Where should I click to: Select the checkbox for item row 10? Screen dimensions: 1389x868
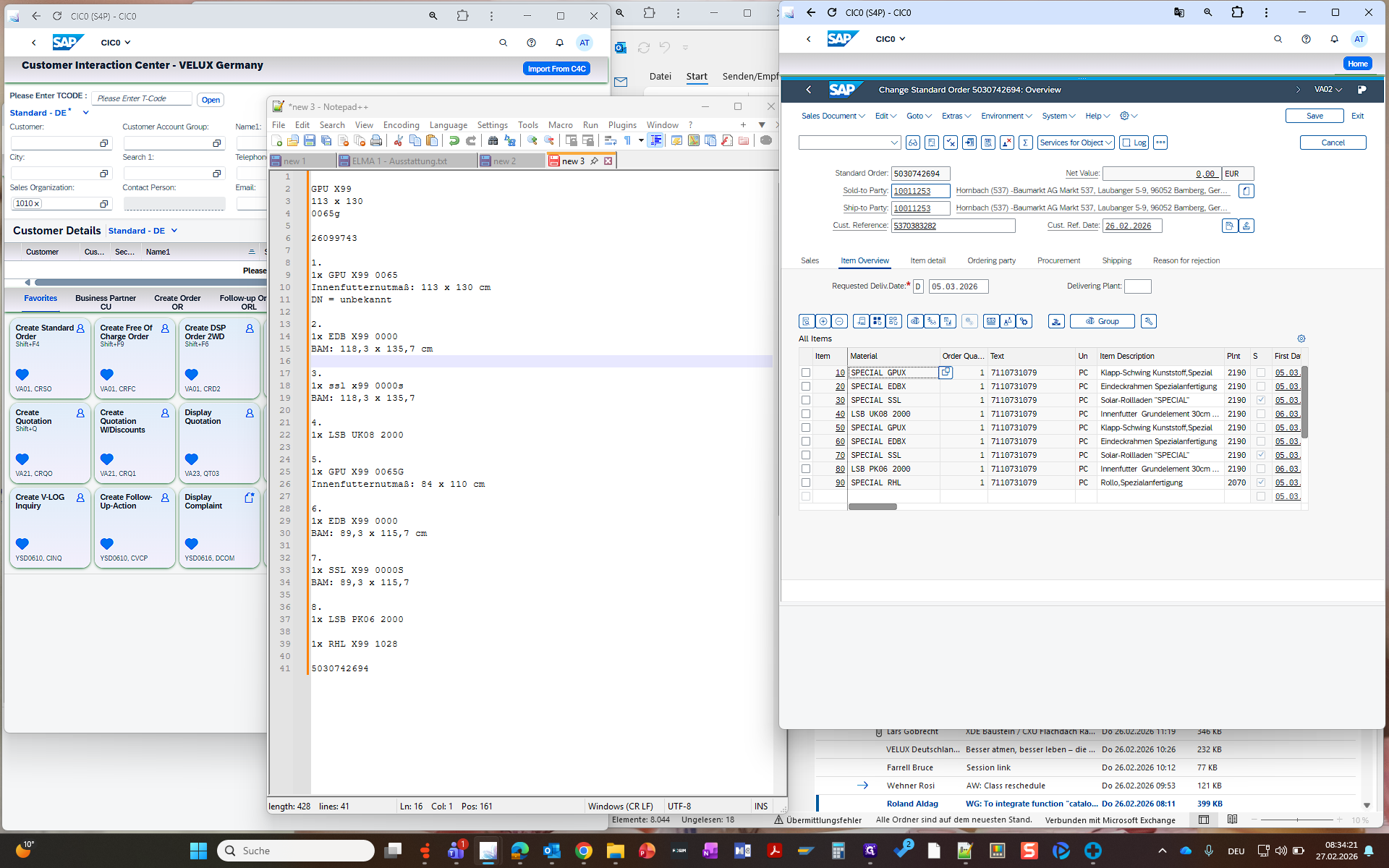tap(805, 373)
